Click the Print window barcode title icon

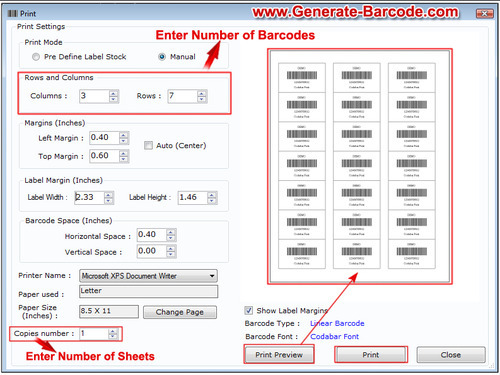[12, 14]
